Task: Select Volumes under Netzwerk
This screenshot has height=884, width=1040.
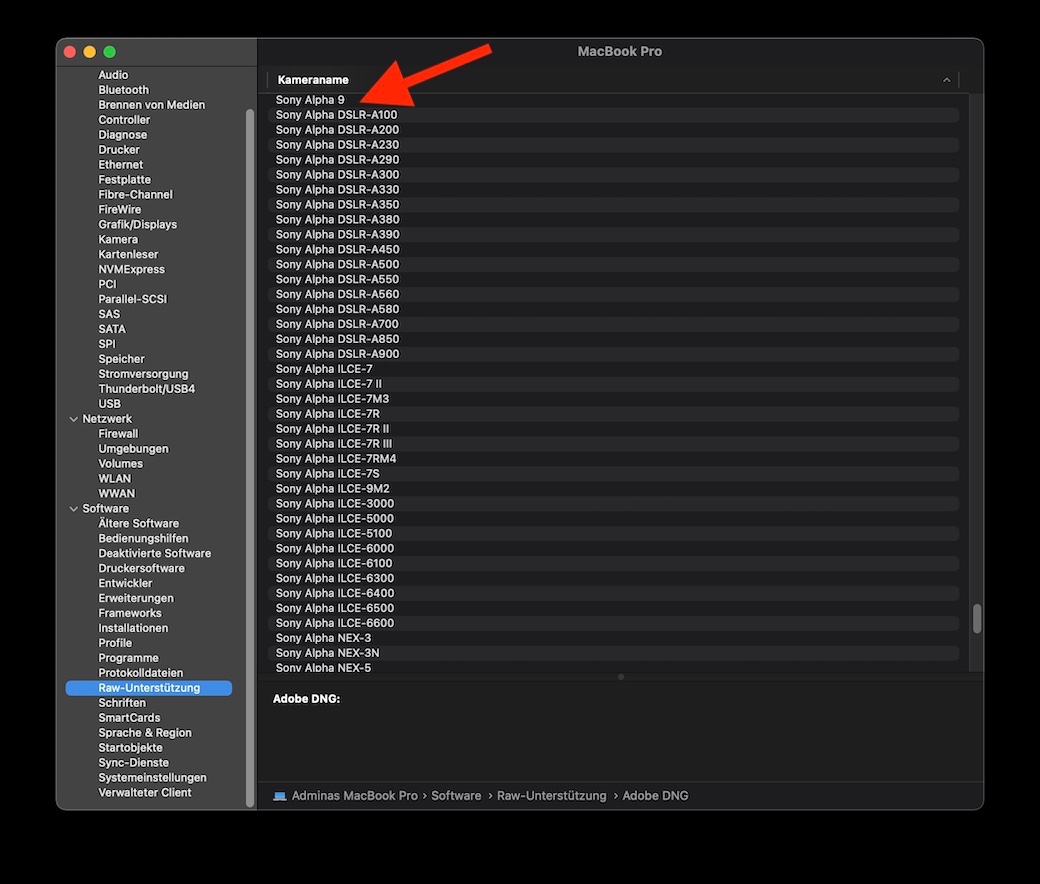Action: coord(120,464)
